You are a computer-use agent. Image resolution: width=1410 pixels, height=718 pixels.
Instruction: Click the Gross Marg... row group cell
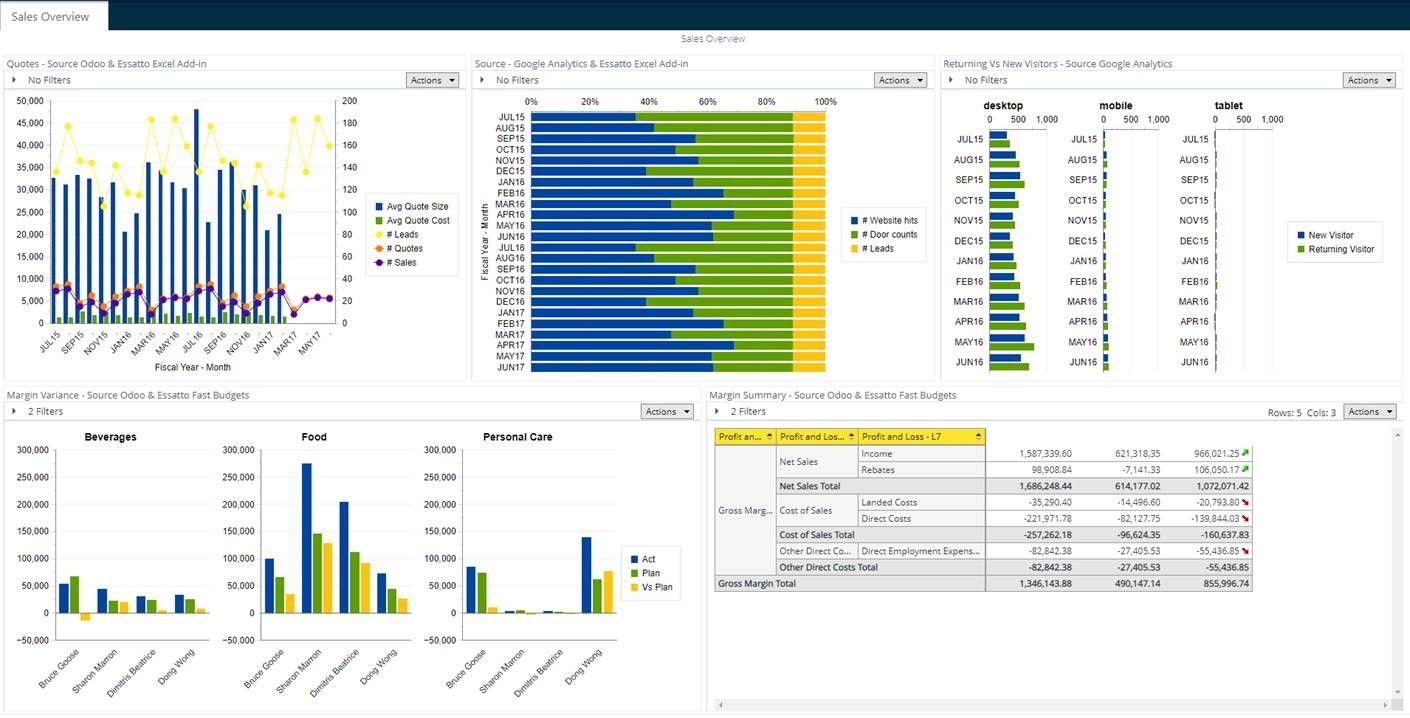click(x=746, y=510)
